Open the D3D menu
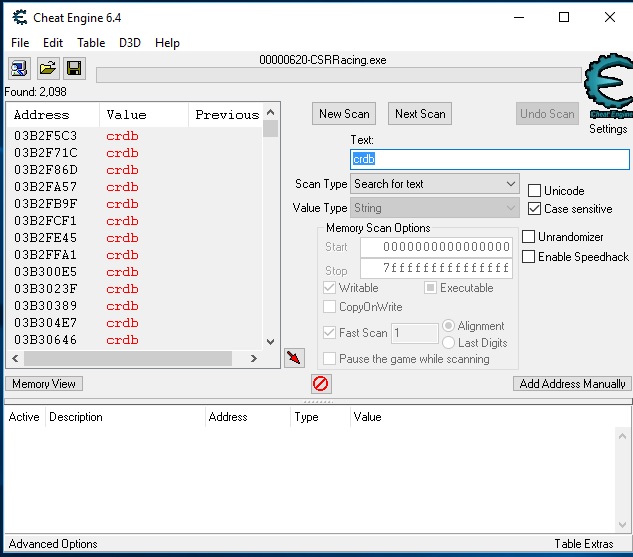 (130, 43)
